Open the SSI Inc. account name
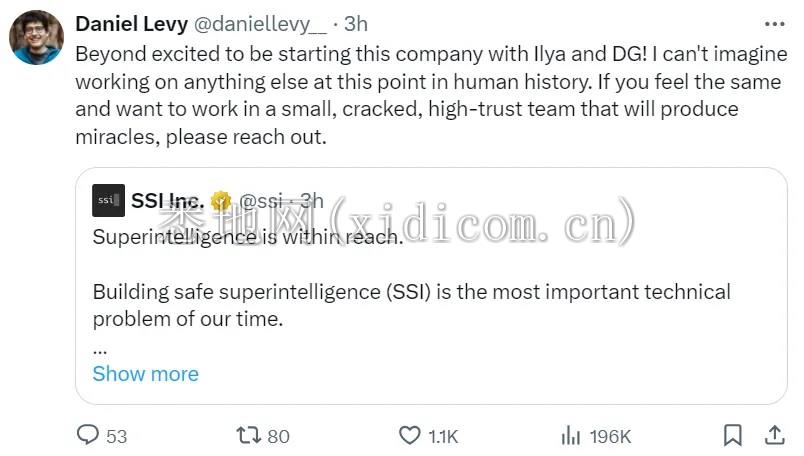 pos(167,200)
